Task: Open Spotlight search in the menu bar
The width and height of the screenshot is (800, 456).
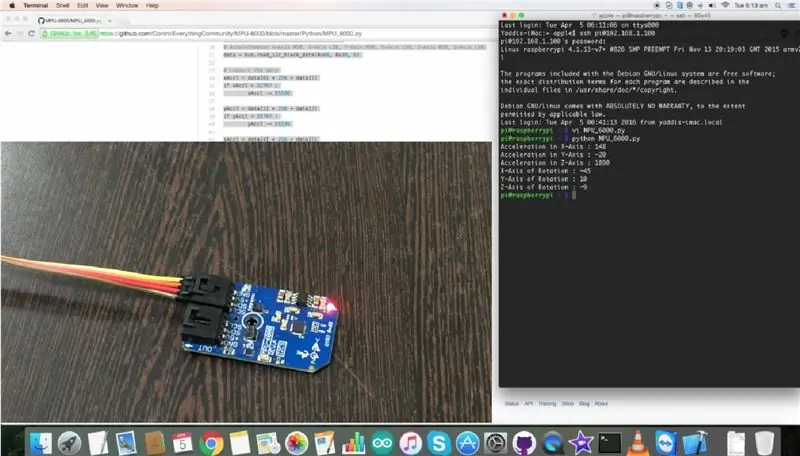Action: pos(778,6)
